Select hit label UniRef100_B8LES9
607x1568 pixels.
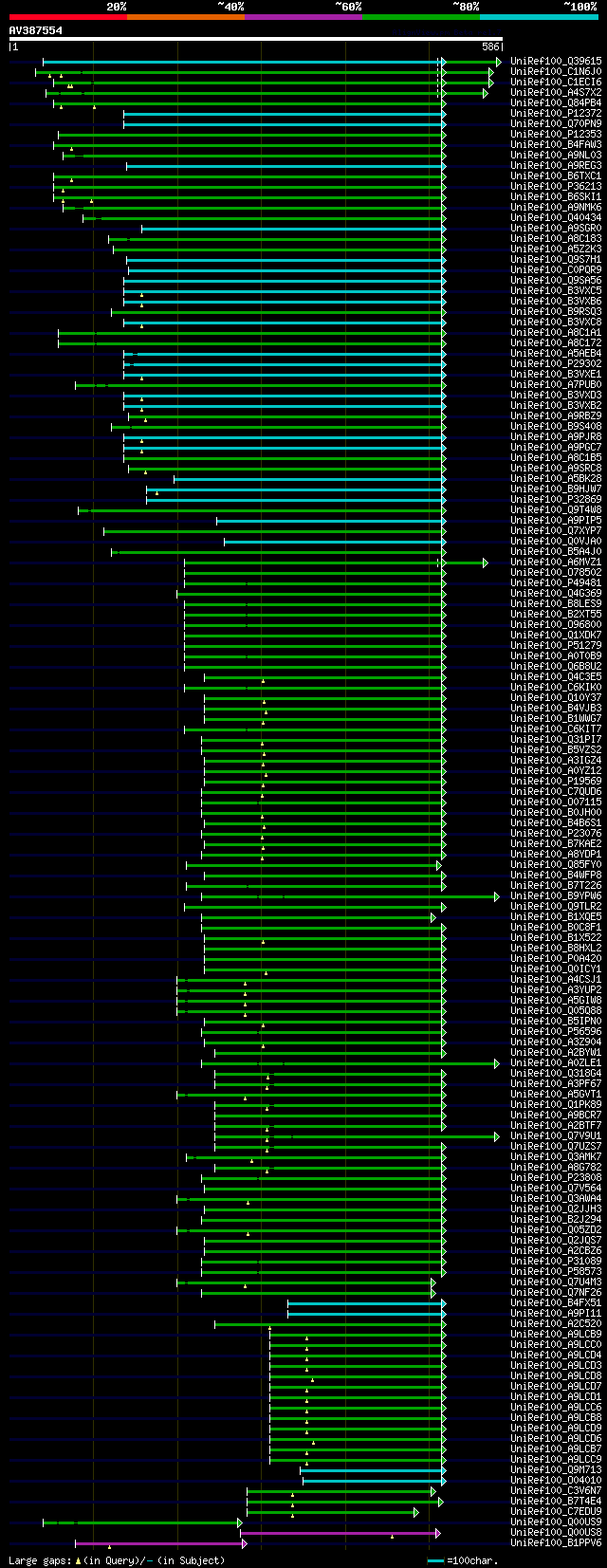(556, 603)
